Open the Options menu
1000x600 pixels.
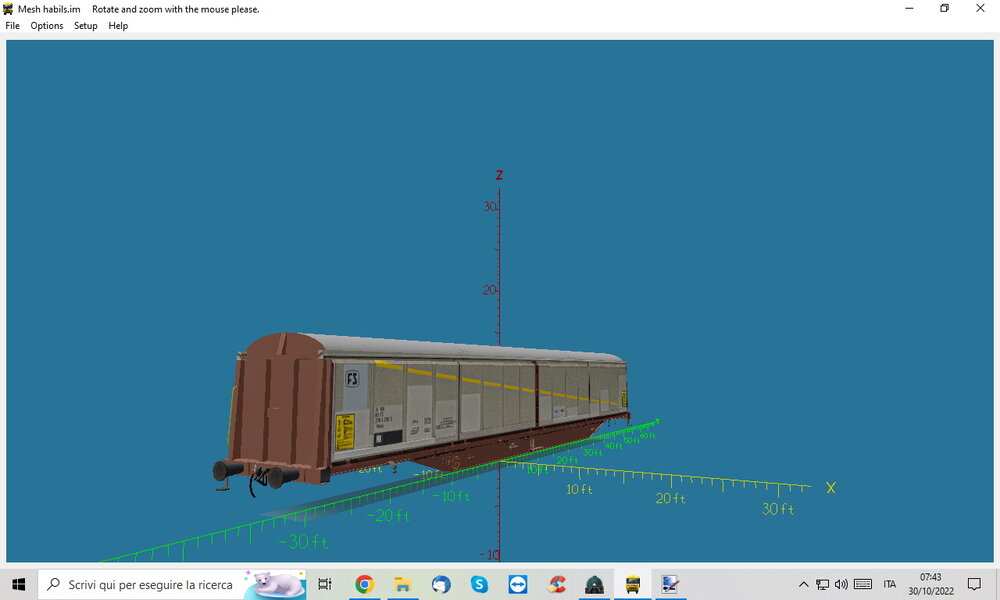coord(47,26)
